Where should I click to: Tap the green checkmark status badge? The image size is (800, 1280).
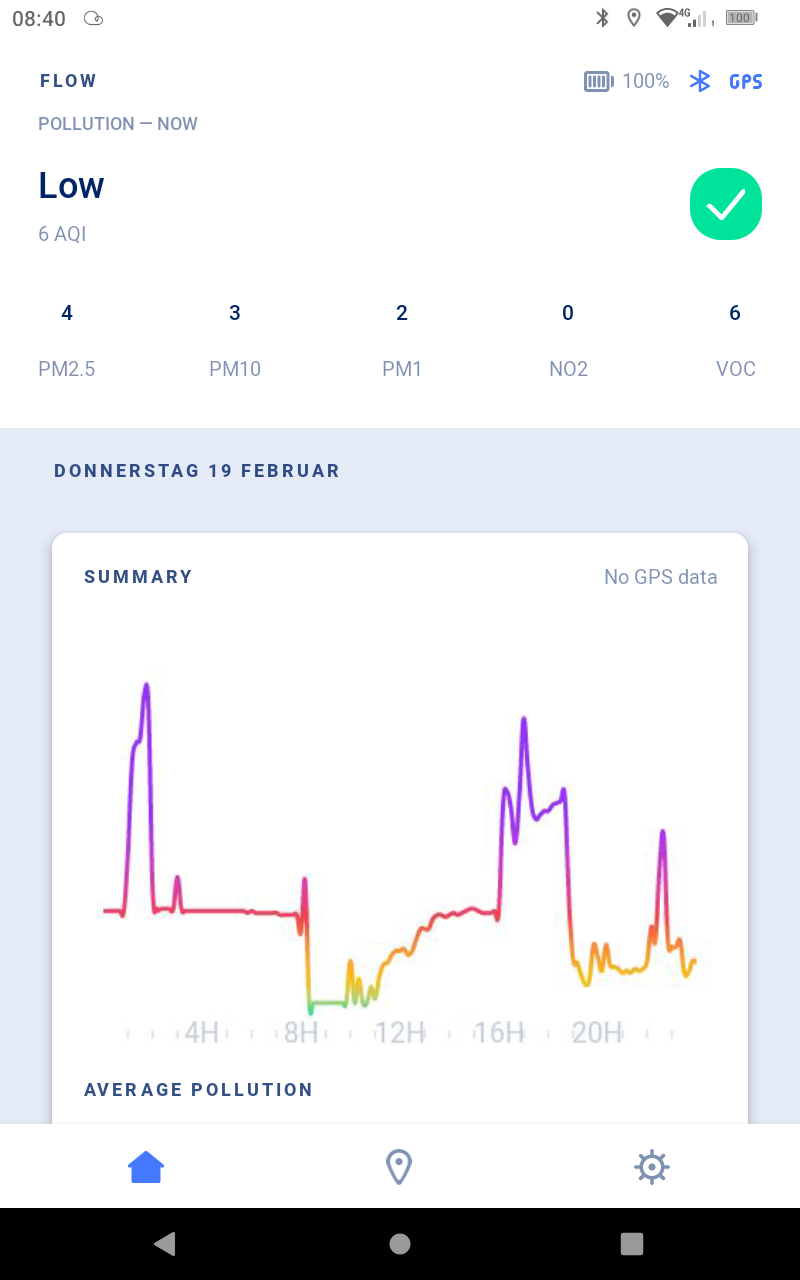[x=726, y=204]
